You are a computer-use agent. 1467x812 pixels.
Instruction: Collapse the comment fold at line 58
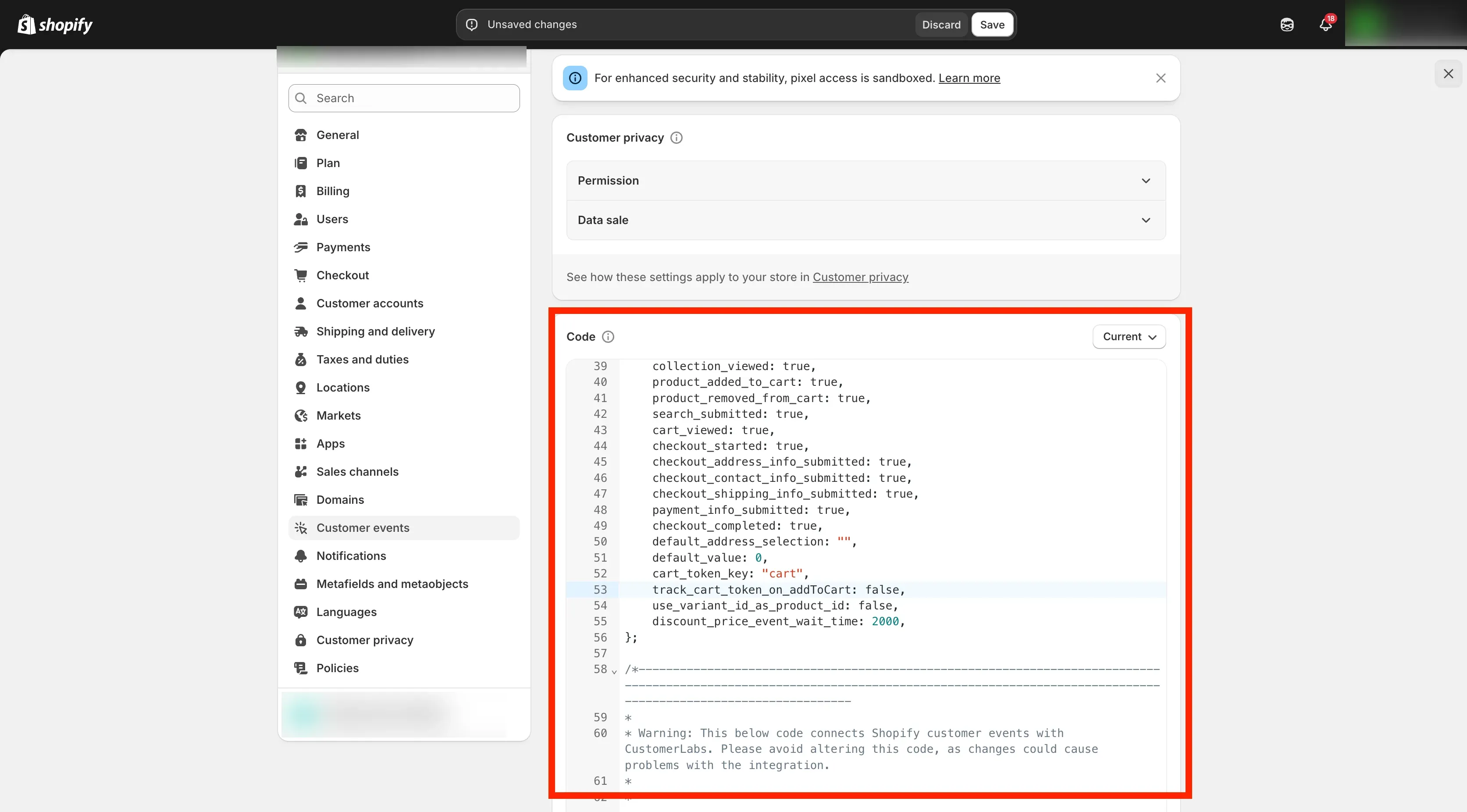coord(615,671)
